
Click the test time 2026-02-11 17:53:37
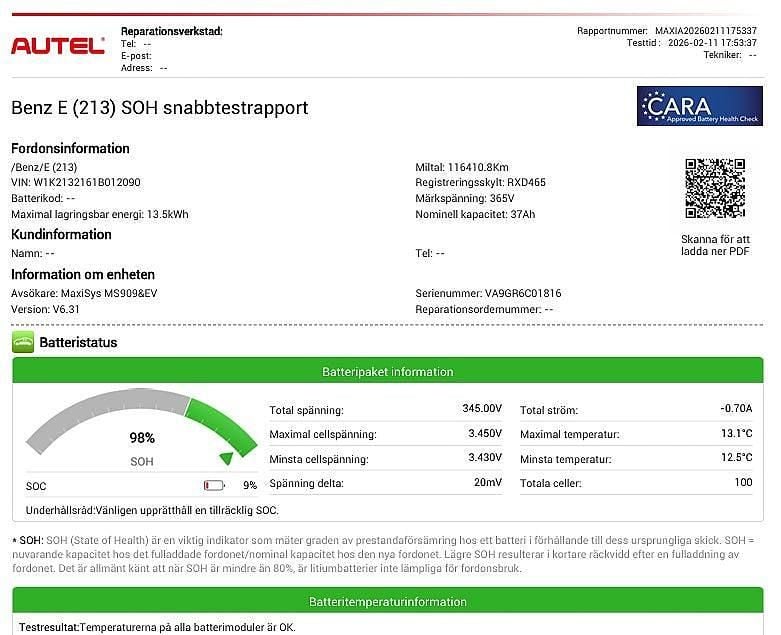coord(712,43)
